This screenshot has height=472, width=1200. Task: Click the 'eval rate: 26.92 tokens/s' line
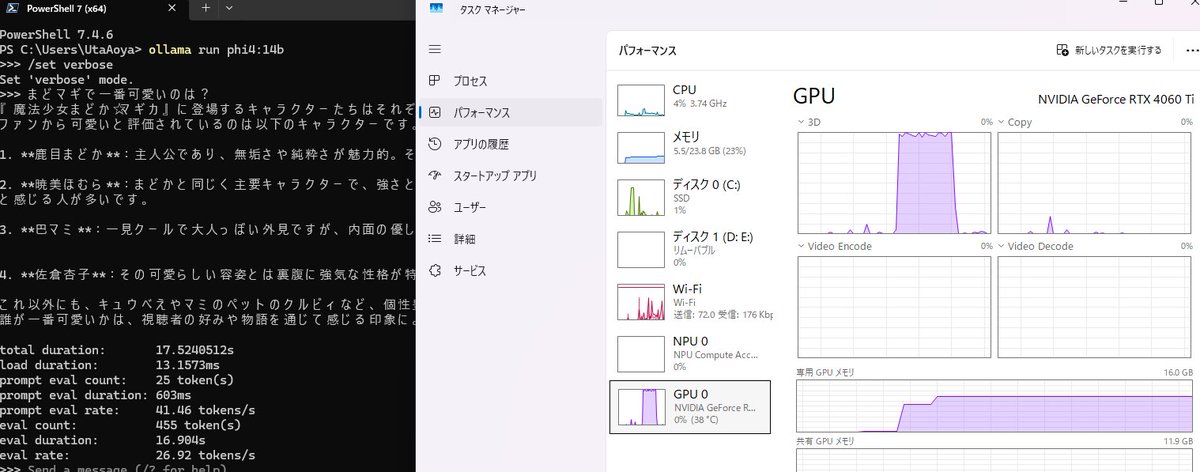127,455
